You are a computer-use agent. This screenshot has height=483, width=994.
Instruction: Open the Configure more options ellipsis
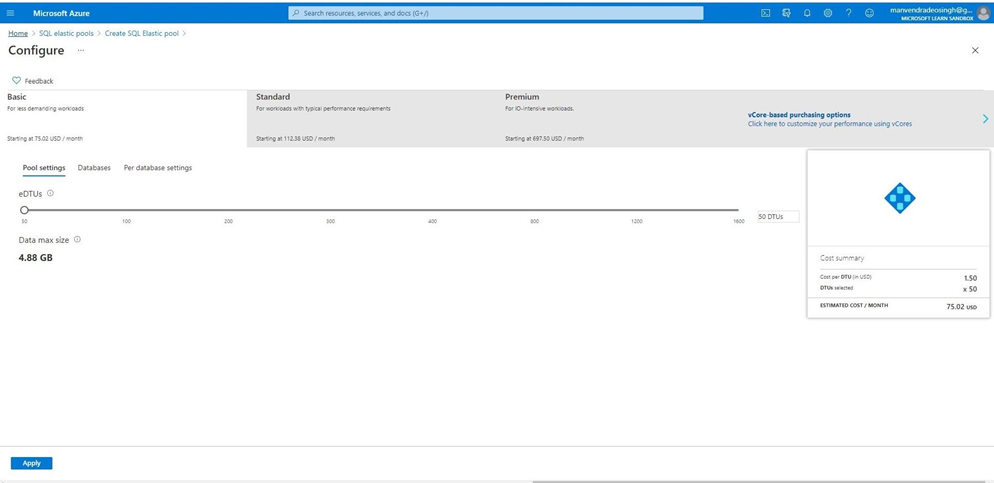click(81, 50)
